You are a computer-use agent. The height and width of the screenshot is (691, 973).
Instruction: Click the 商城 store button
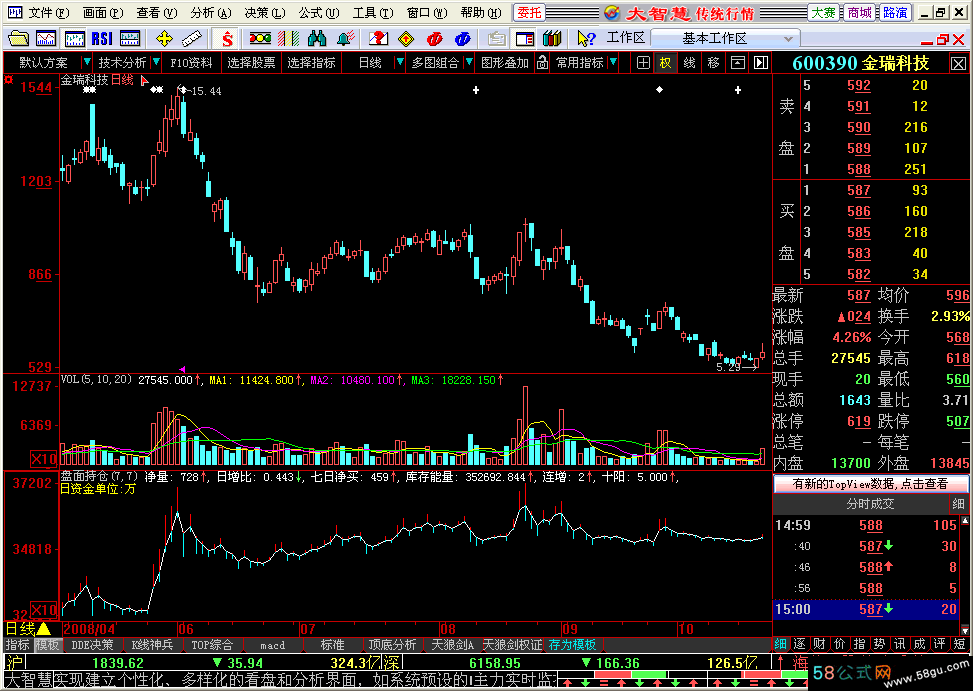(x=859, y=12)
